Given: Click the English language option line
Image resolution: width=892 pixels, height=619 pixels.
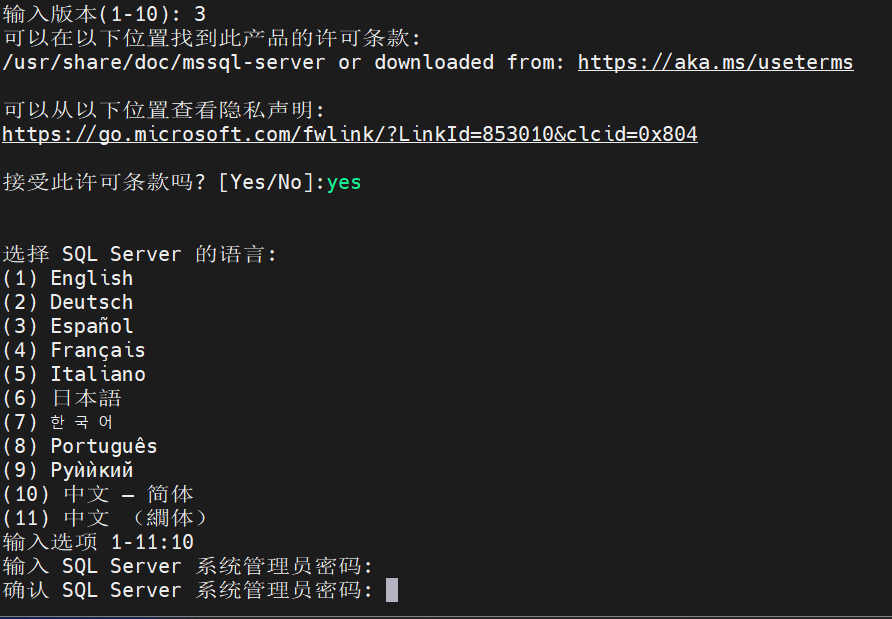Looking at the screenshot, I should pyautogui.click(x=68, y=278).
